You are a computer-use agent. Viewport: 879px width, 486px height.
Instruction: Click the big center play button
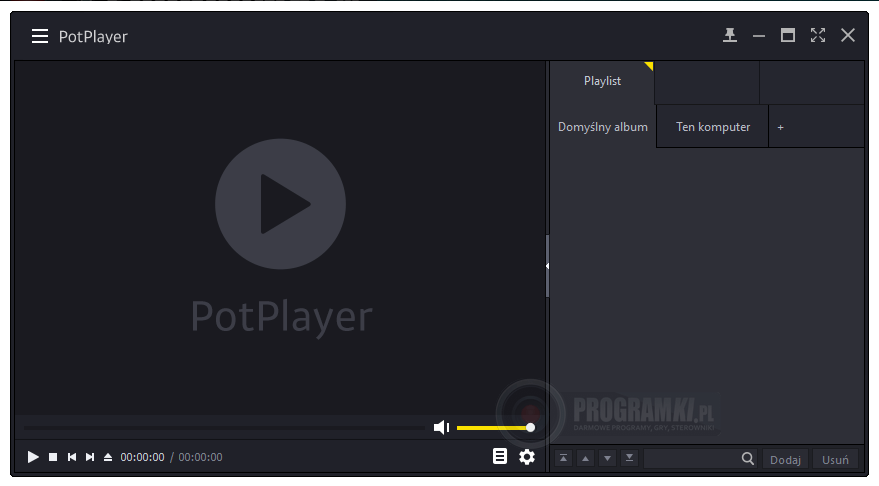click(280, 204)
